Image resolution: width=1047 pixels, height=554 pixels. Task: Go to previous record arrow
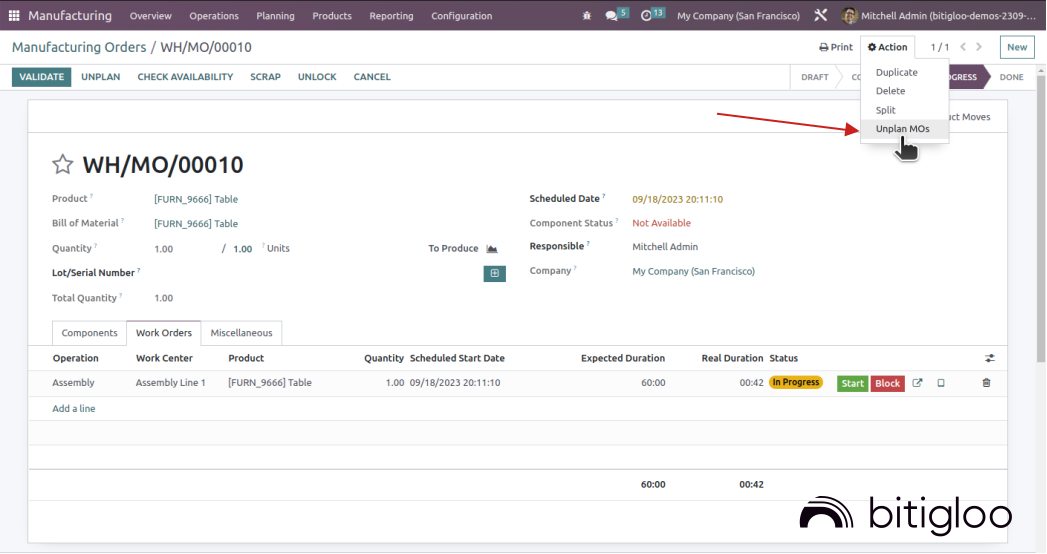pyautogui.click(x=963, y=47)
